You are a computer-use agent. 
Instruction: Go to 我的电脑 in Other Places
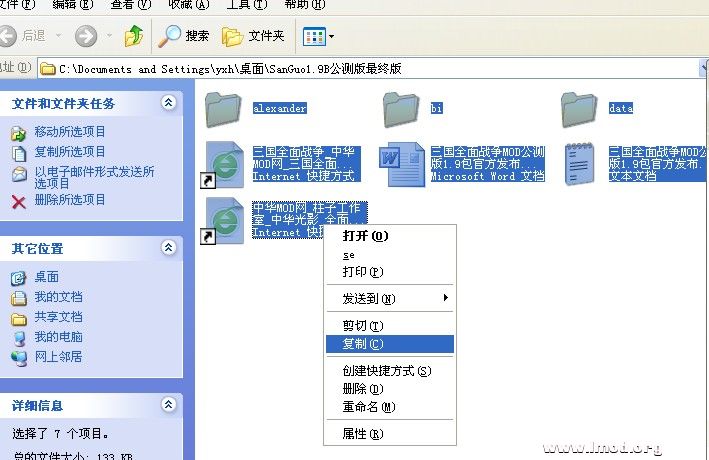pos(58,337)
